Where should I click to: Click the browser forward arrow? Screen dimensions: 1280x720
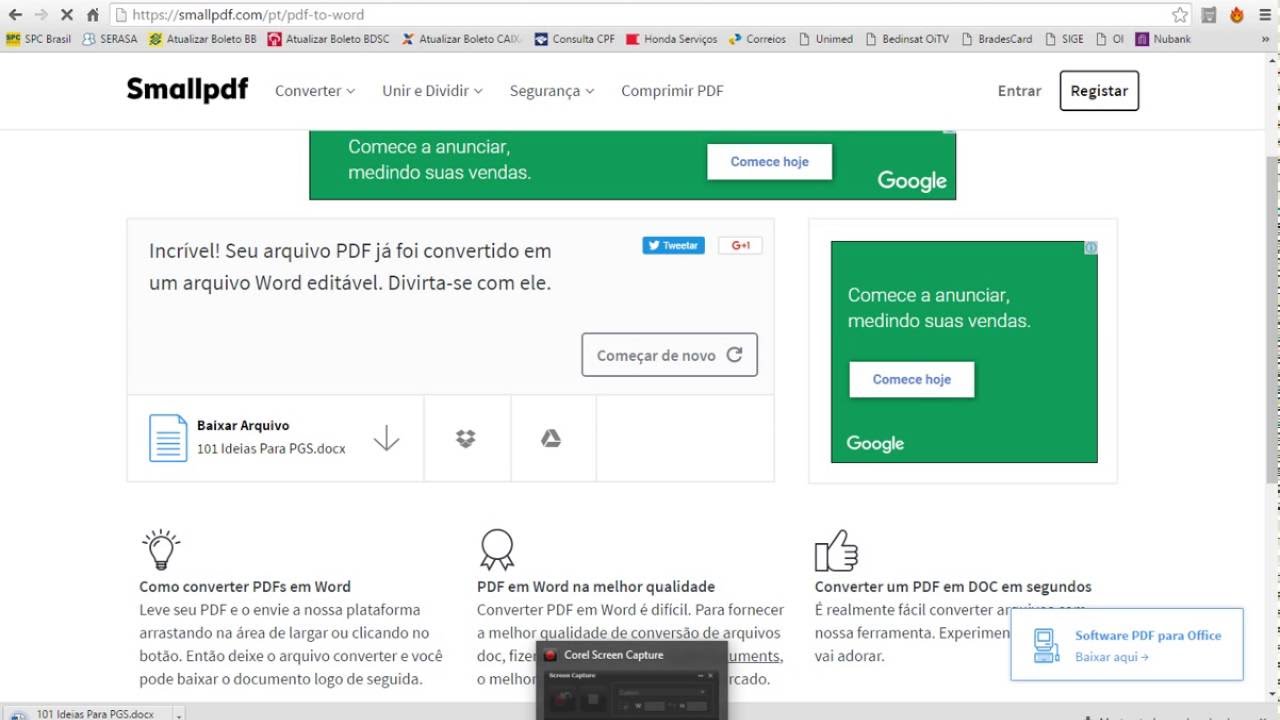pos(41,15)
